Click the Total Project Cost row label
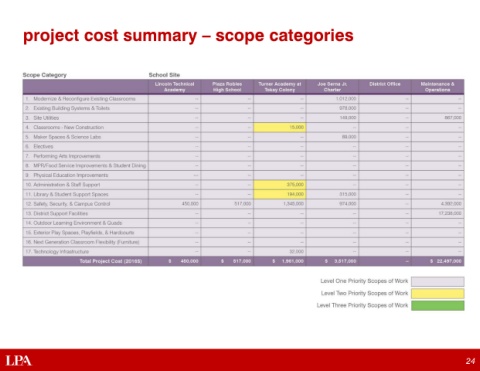 tap(111, 261)
